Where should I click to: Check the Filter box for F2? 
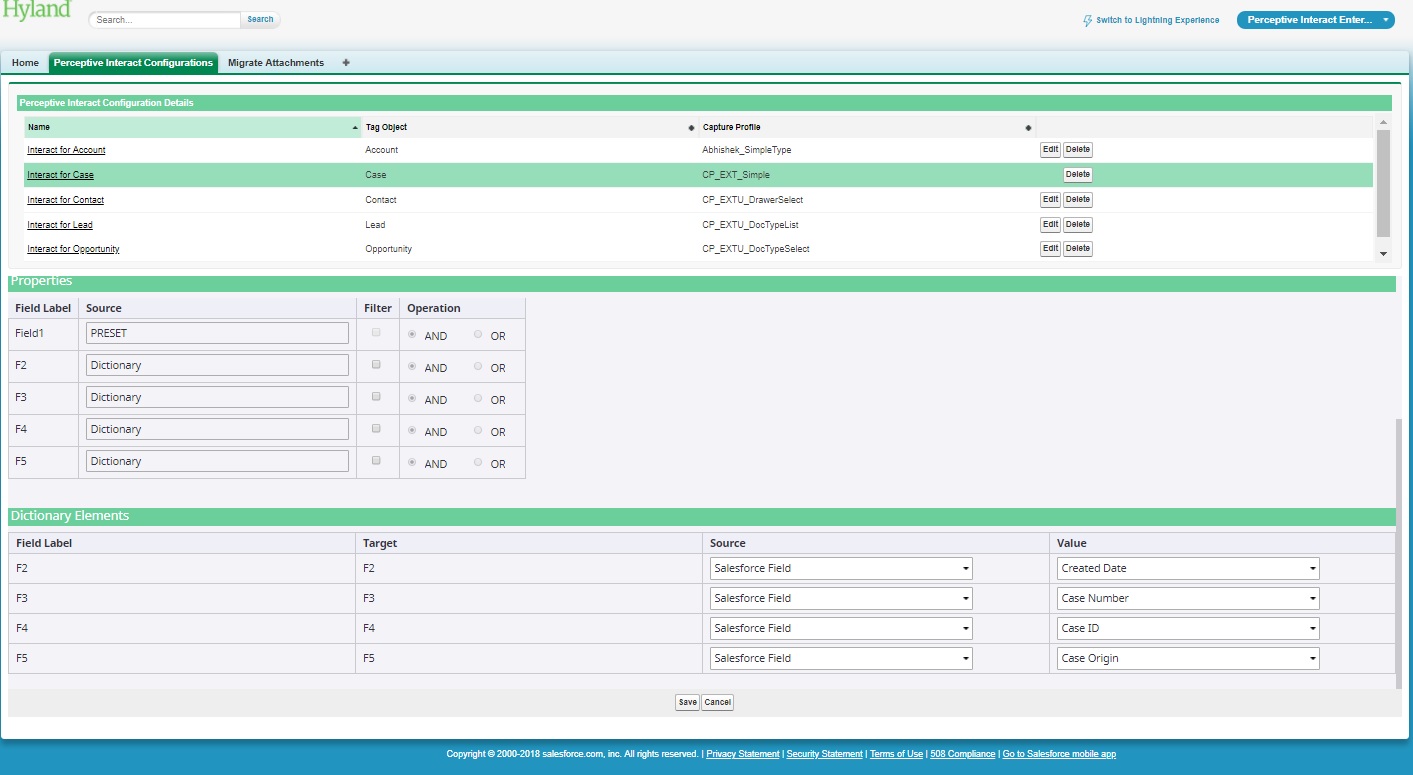tap(376, 365)
